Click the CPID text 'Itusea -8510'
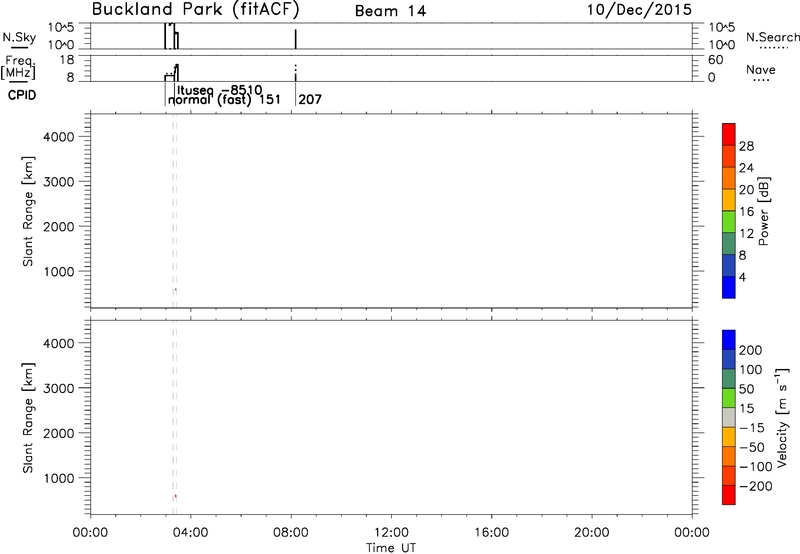The image size is (800, 554). coord(219,90)
